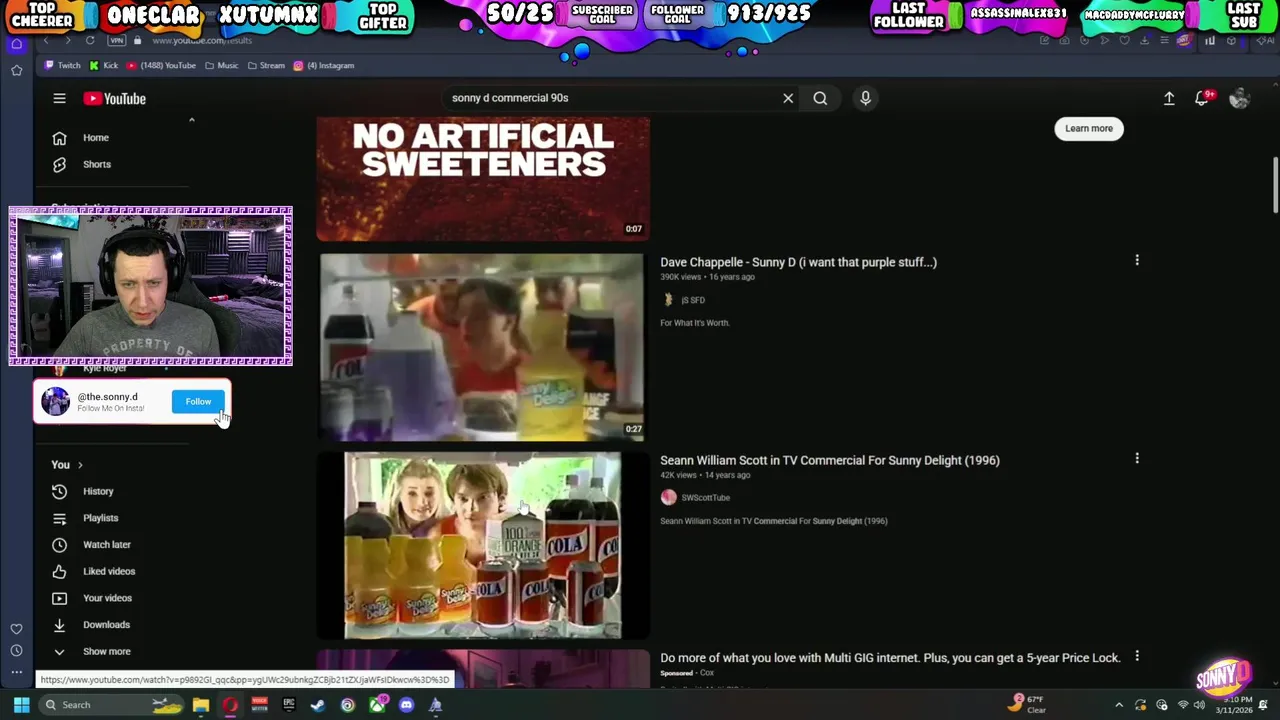1280x720 pixels.
Task: Open the Windows Start button
Action: 21,705
